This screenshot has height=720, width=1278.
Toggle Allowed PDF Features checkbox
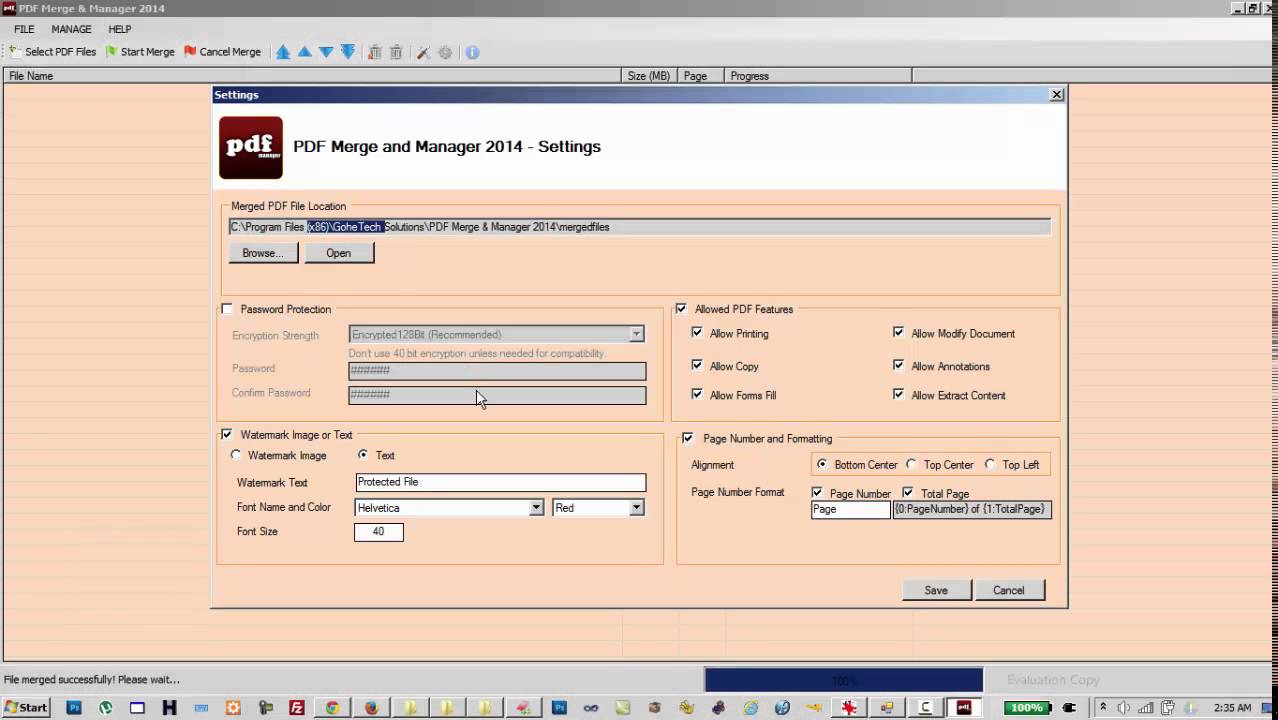(681, 309)
